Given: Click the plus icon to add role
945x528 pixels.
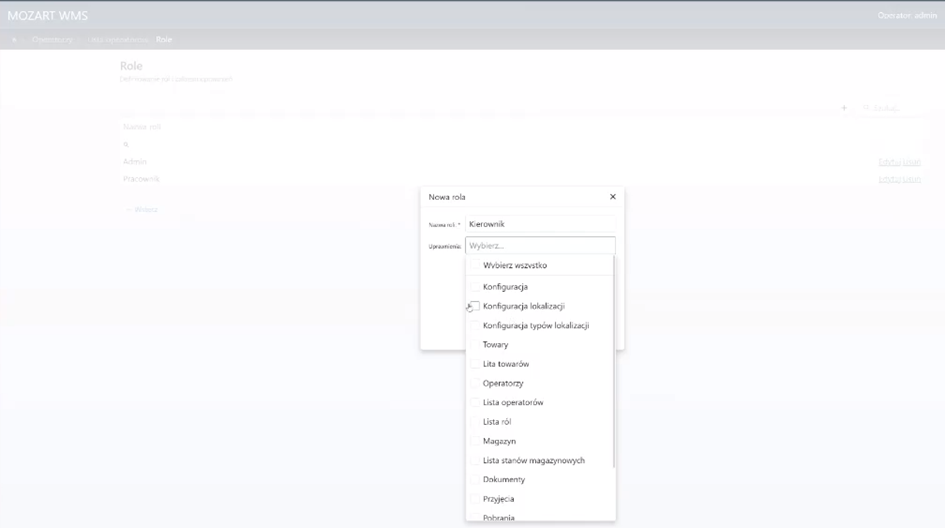Looking at the screenshot, I should click(x=844, y=108).
